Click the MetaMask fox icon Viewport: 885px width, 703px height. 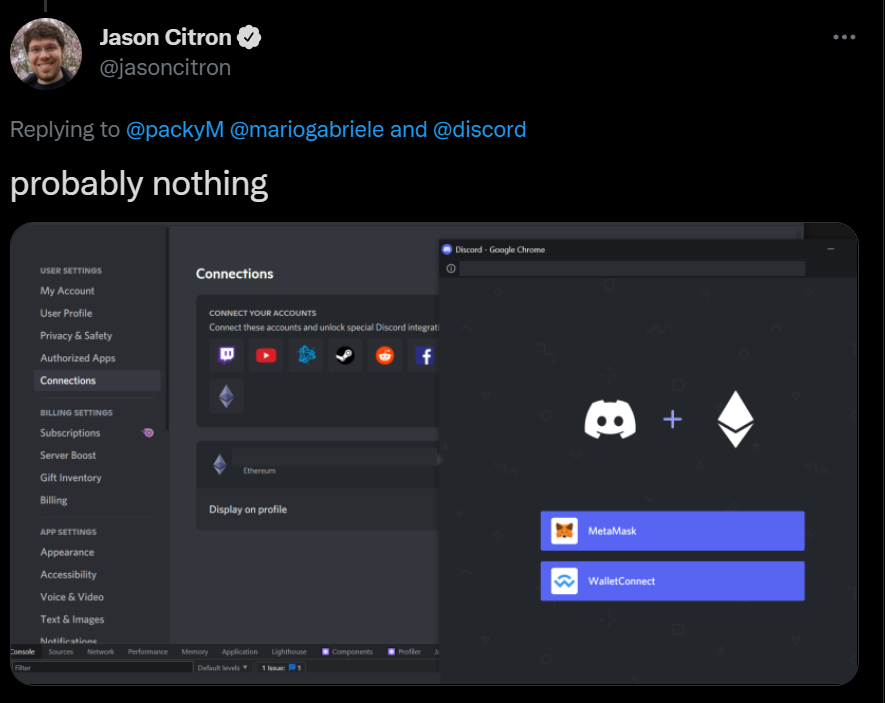click(564, 531)
